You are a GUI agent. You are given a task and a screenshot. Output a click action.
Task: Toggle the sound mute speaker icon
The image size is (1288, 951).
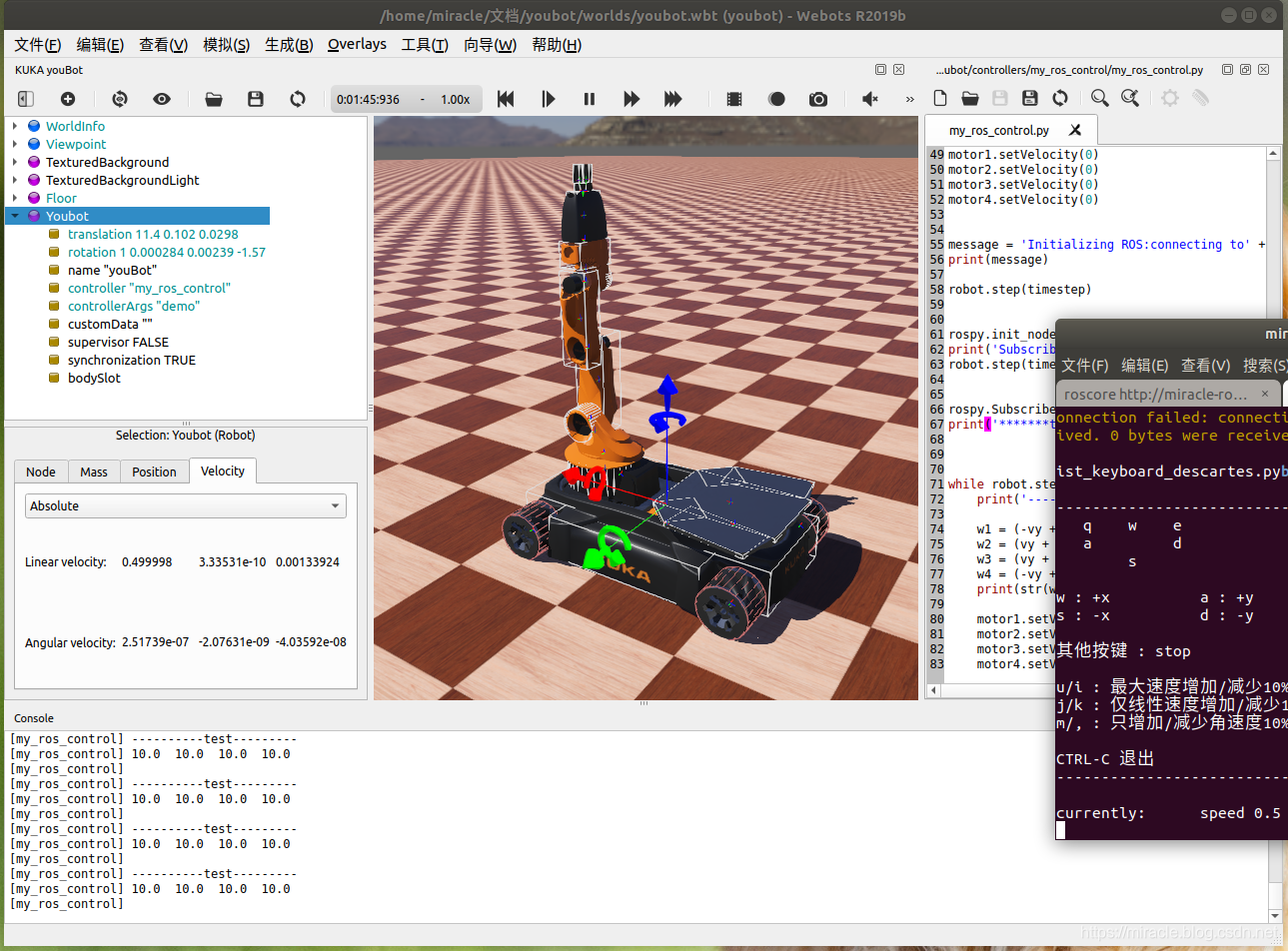870,99
